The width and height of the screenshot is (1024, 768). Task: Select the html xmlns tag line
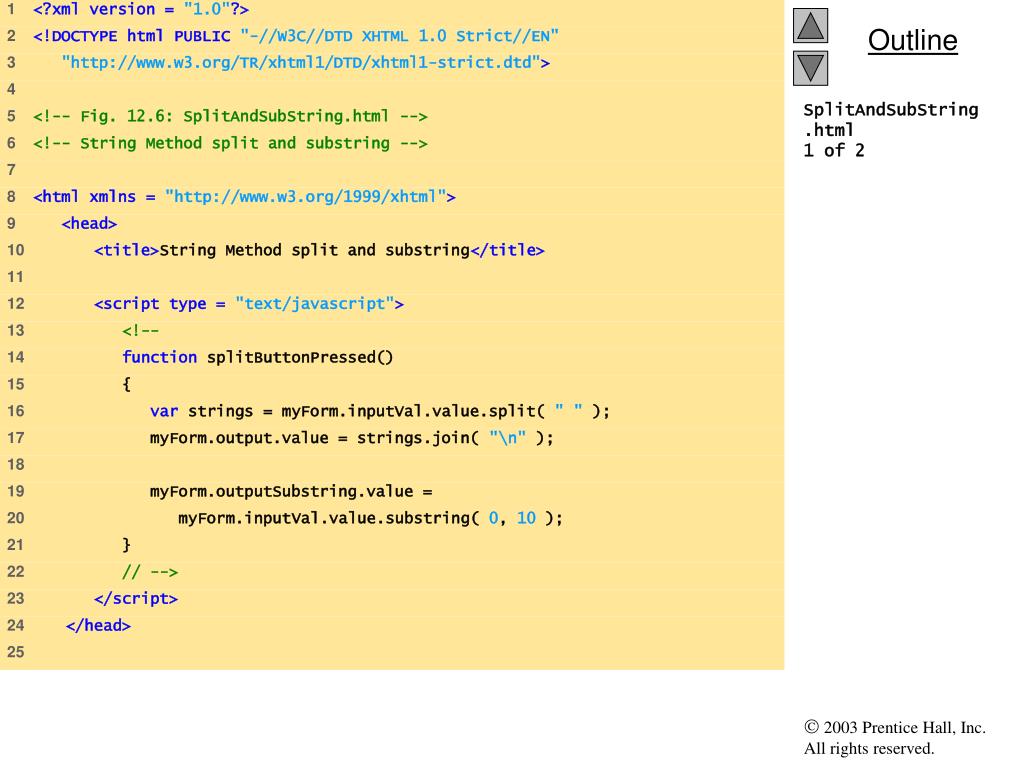click(x=244, y=197)
